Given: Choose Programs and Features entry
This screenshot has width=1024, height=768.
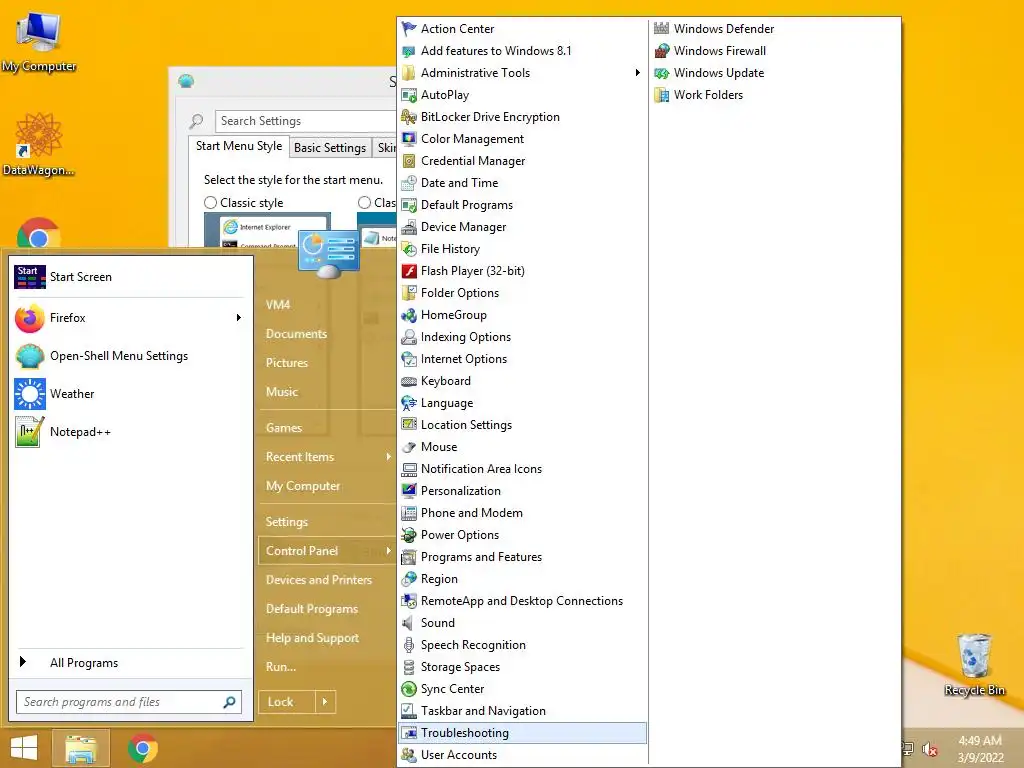Looking at the screenshot, I should (x=522, y=557).
